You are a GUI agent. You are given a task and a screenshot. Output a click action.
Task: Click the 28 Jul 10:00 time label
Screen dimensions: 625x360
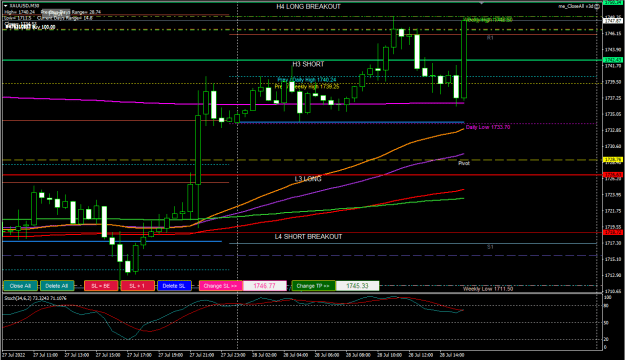point(389,355)
